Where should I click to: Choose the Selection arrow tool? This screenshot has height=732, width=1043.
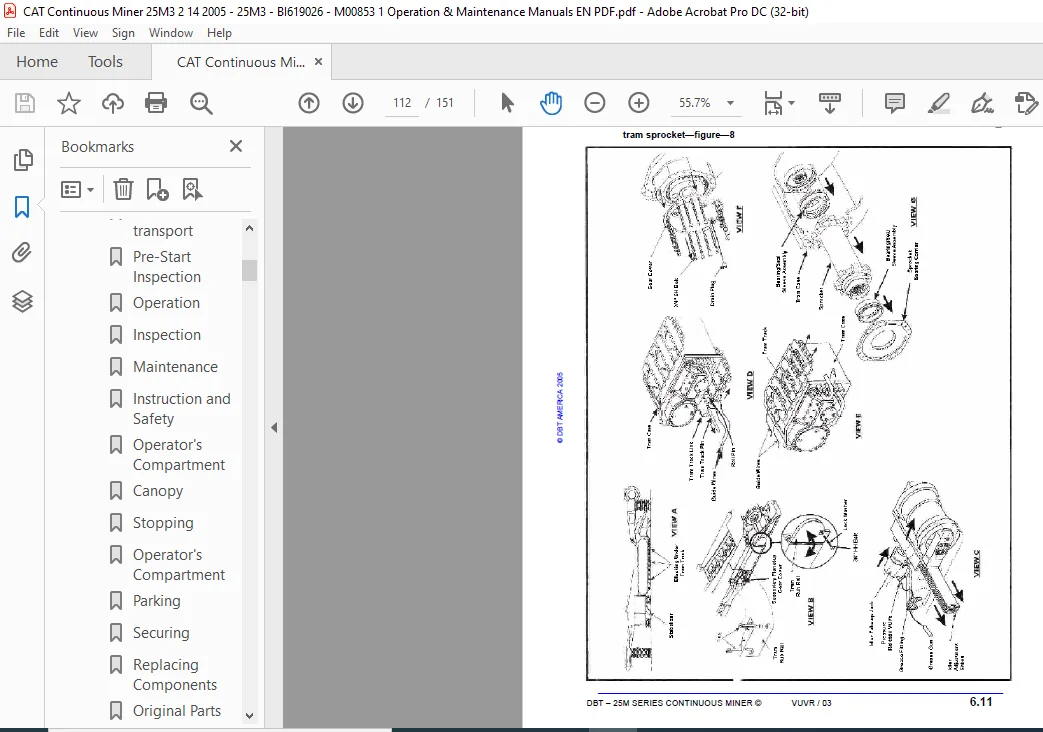pos(507,103)
